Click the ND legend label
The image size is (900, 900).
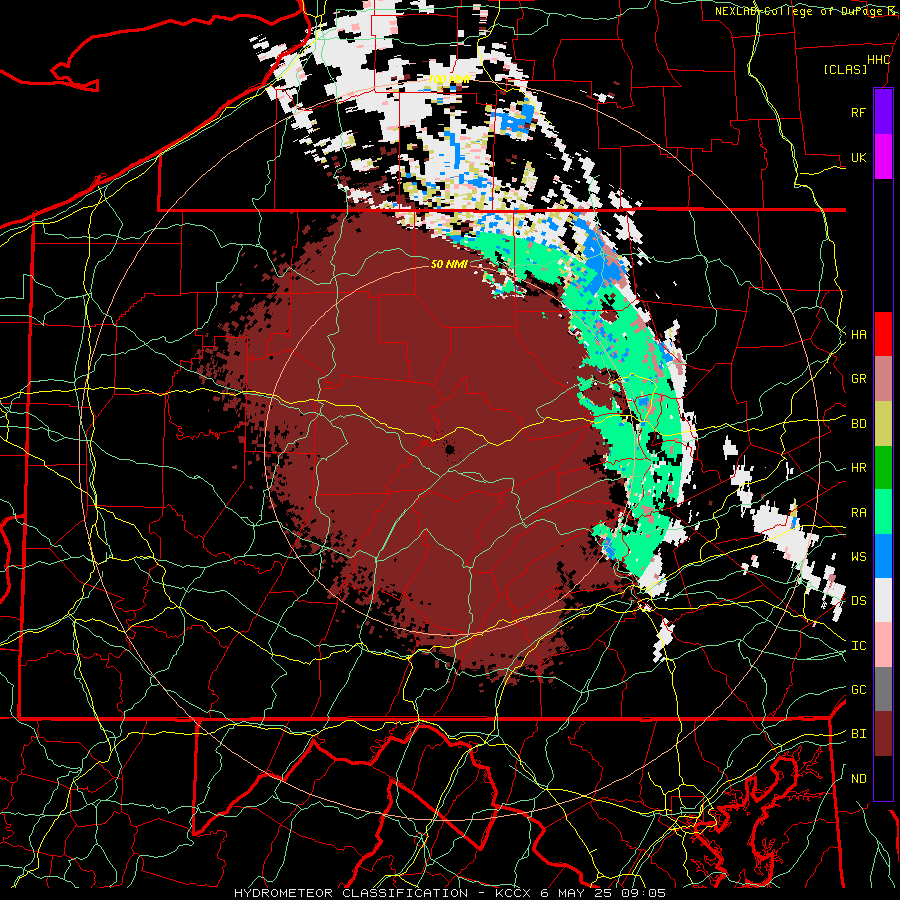point(858,778)
